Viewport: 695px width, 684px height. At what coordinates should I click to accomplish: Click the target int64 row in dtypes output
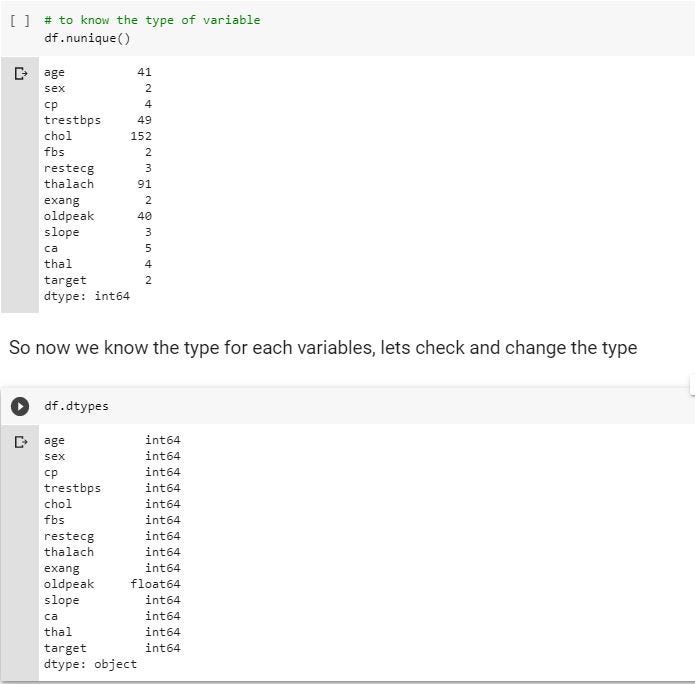click(111, 648)
